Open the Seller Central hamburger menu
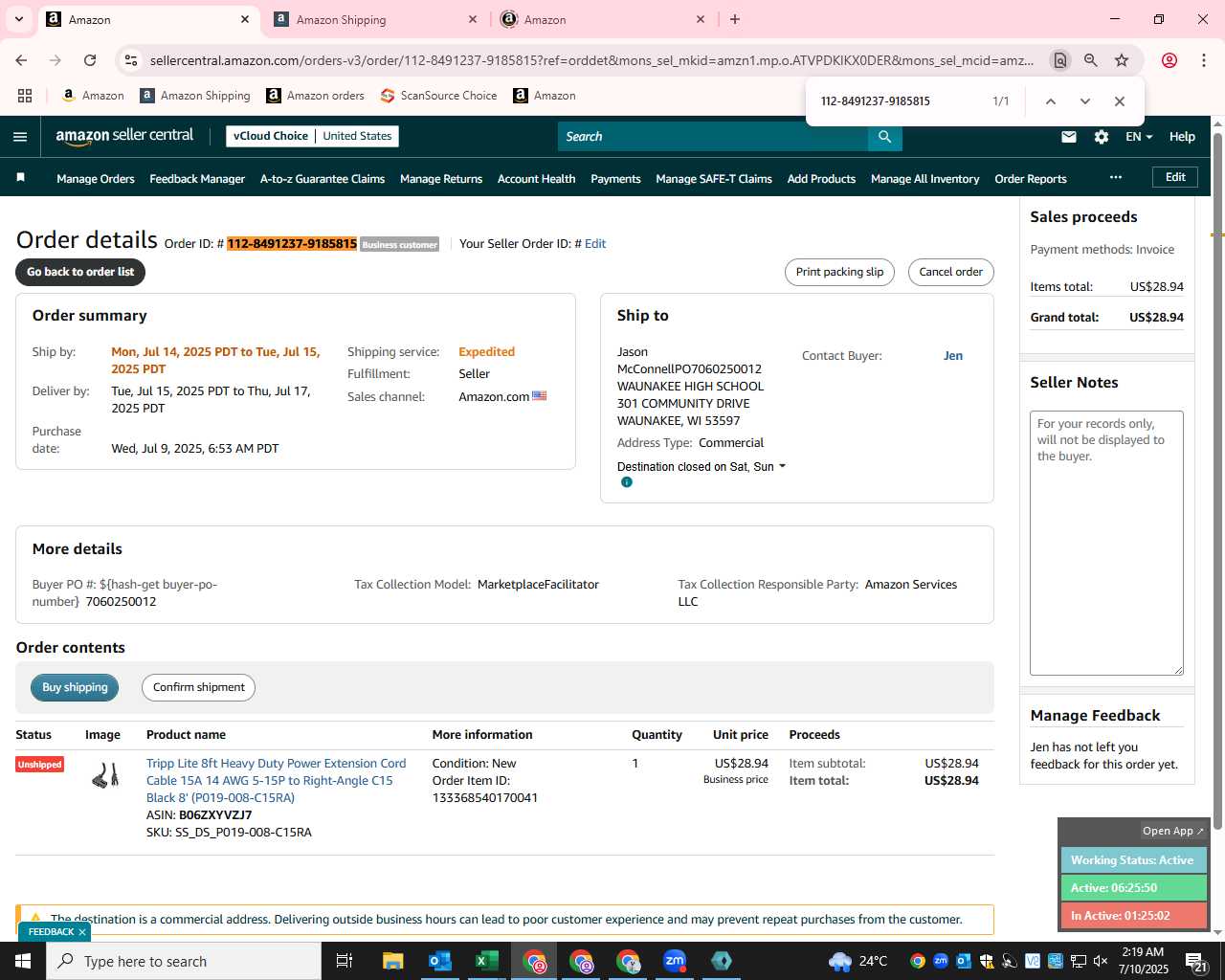 tap(20, 137)
